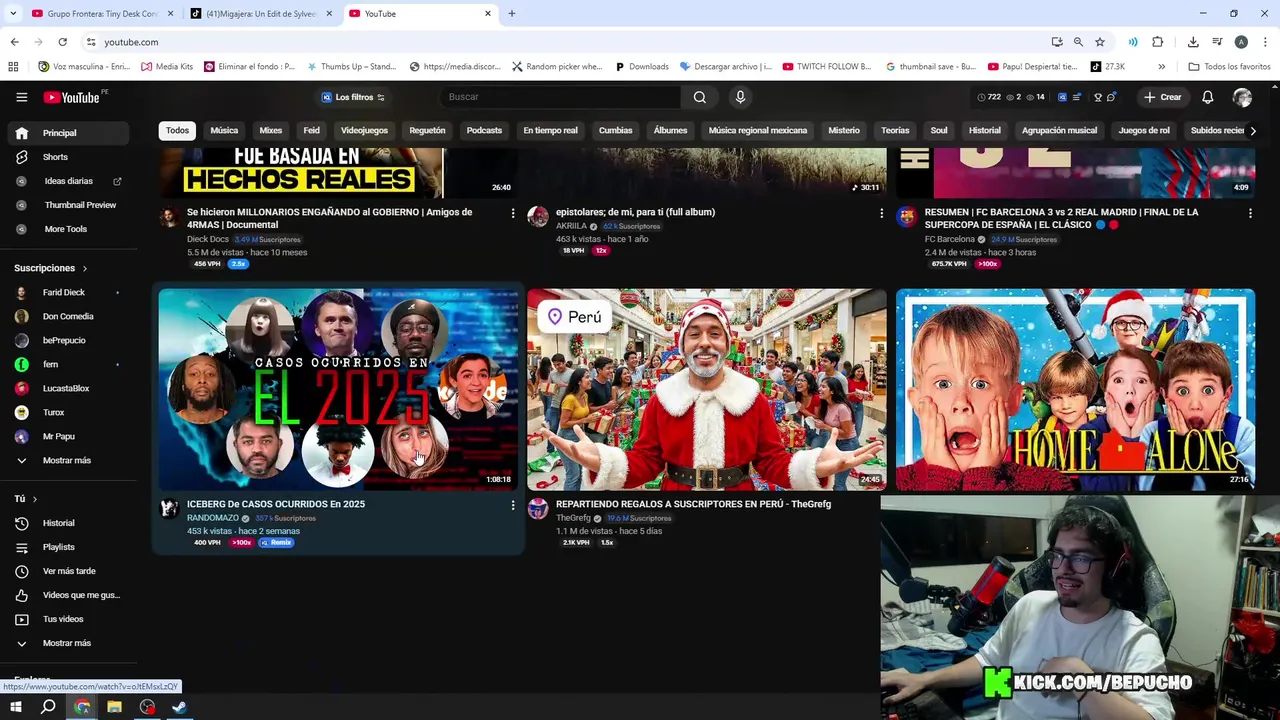Open Steam from the taskbar
Viewport: 1280px width, 720px height.
pos(179,707)
